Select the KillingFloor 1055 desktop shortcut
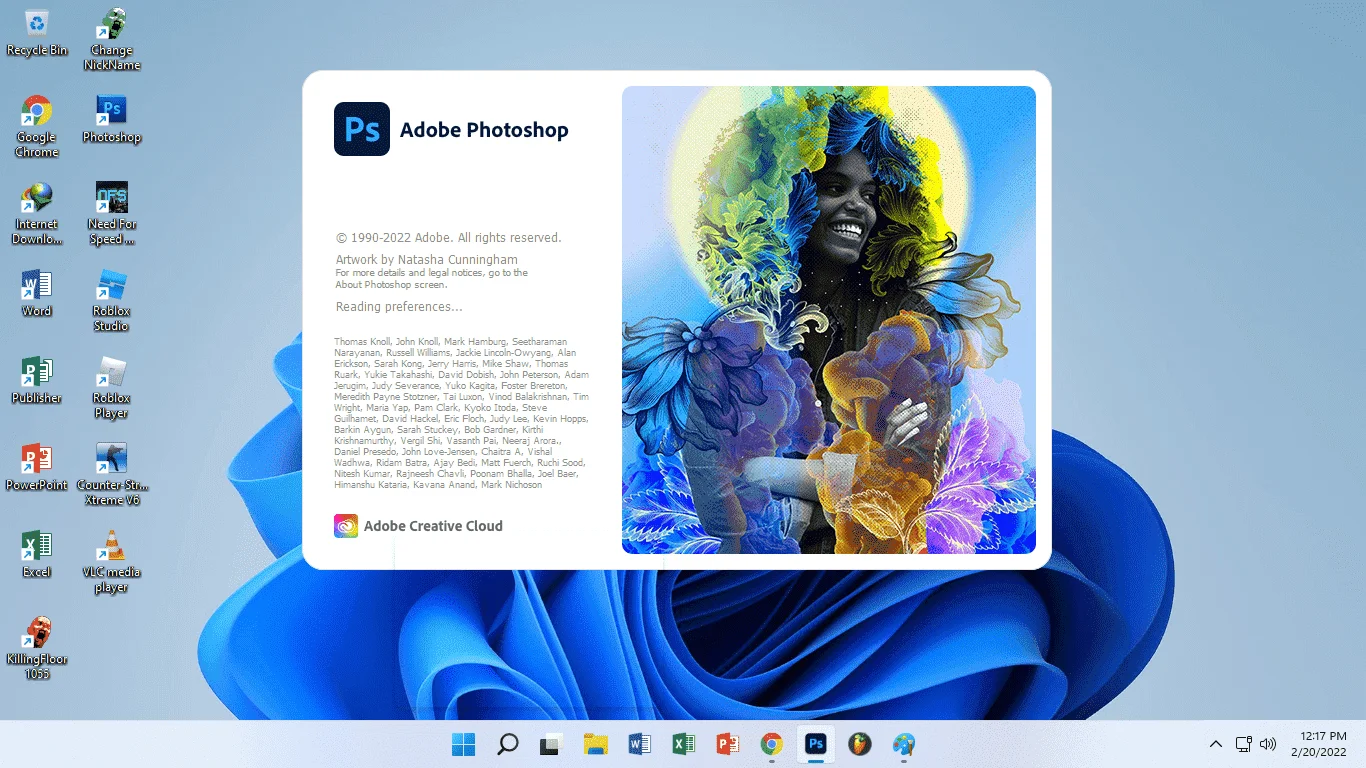Screen dimensions: 1366x768 pyautogui.click(x=36, y=649)
